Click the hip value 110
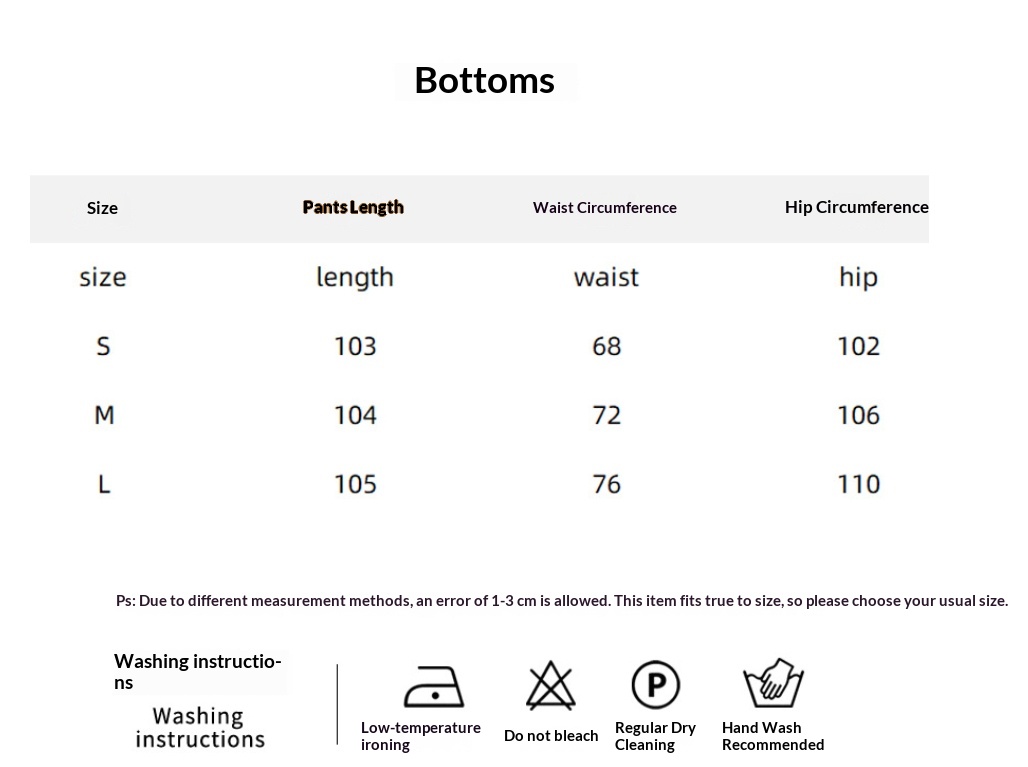The image size is (1028, 767). point(859,484)
